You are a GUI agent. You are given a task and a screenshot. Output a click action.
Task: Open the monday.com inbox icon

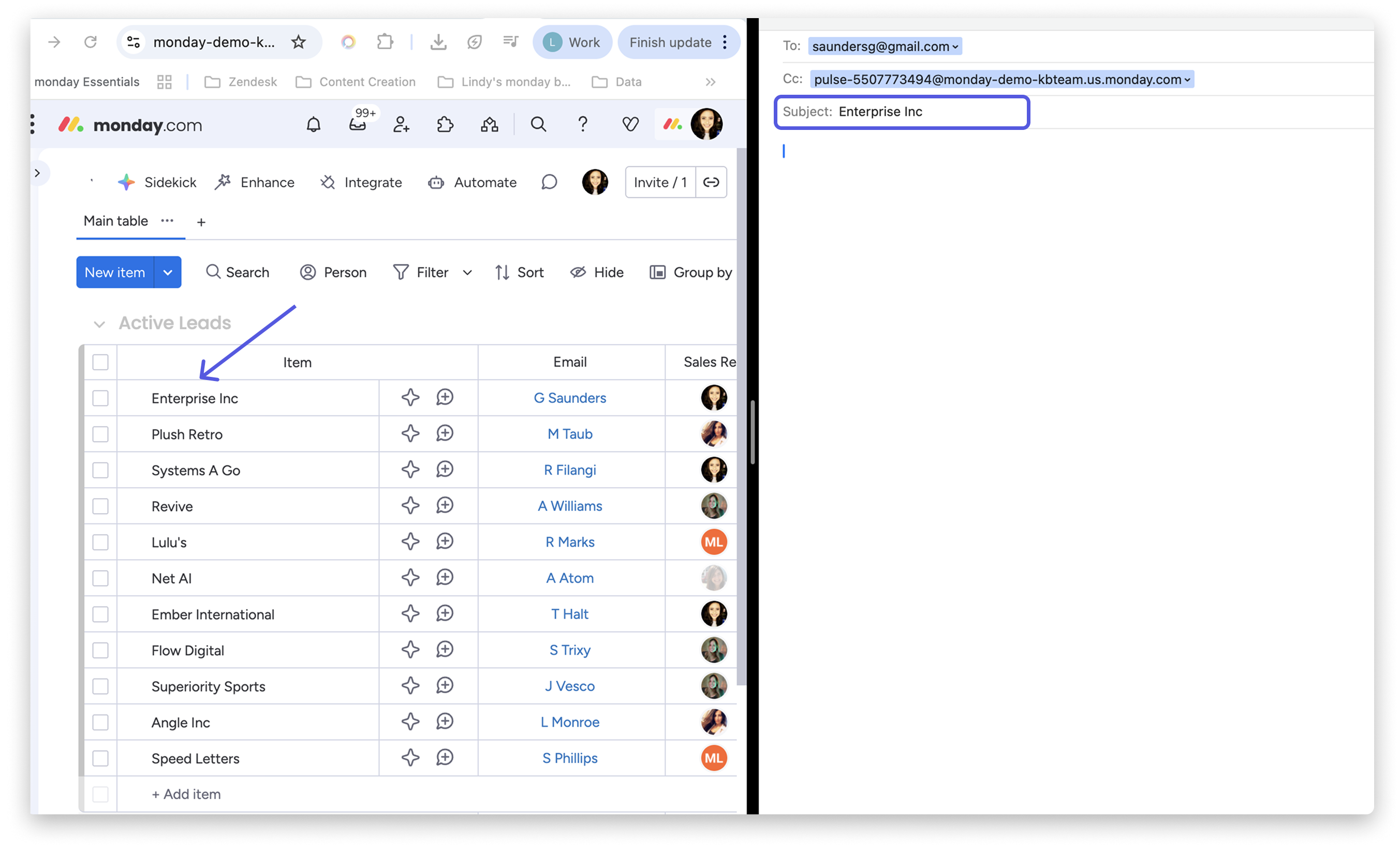(357, 126)
